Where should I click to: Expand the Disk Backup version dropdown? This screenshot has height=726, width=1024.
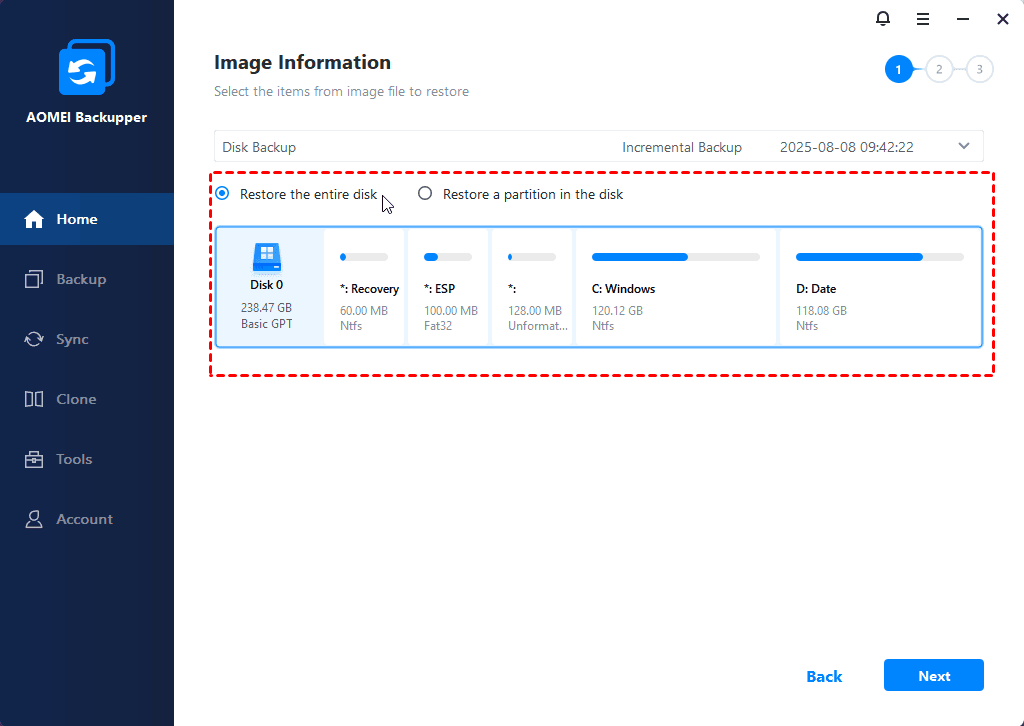coord(963,146)
